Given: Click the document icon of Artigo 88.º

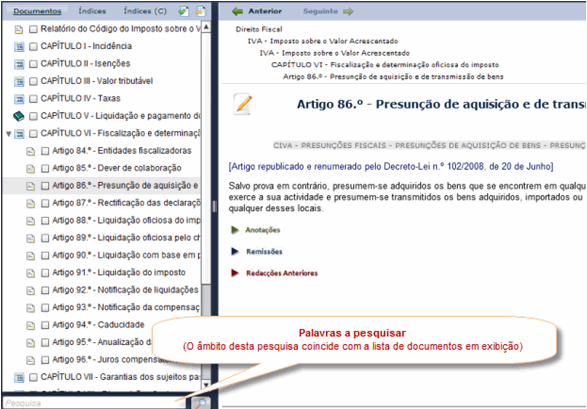Looking at the screenshot, I should [30, 221].
